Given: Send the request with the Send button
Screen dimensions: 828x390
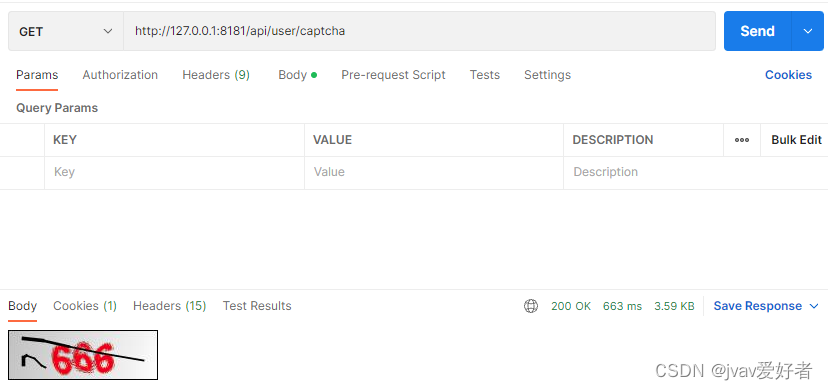Looking at the screenshot, I should [x=757, y=31].
